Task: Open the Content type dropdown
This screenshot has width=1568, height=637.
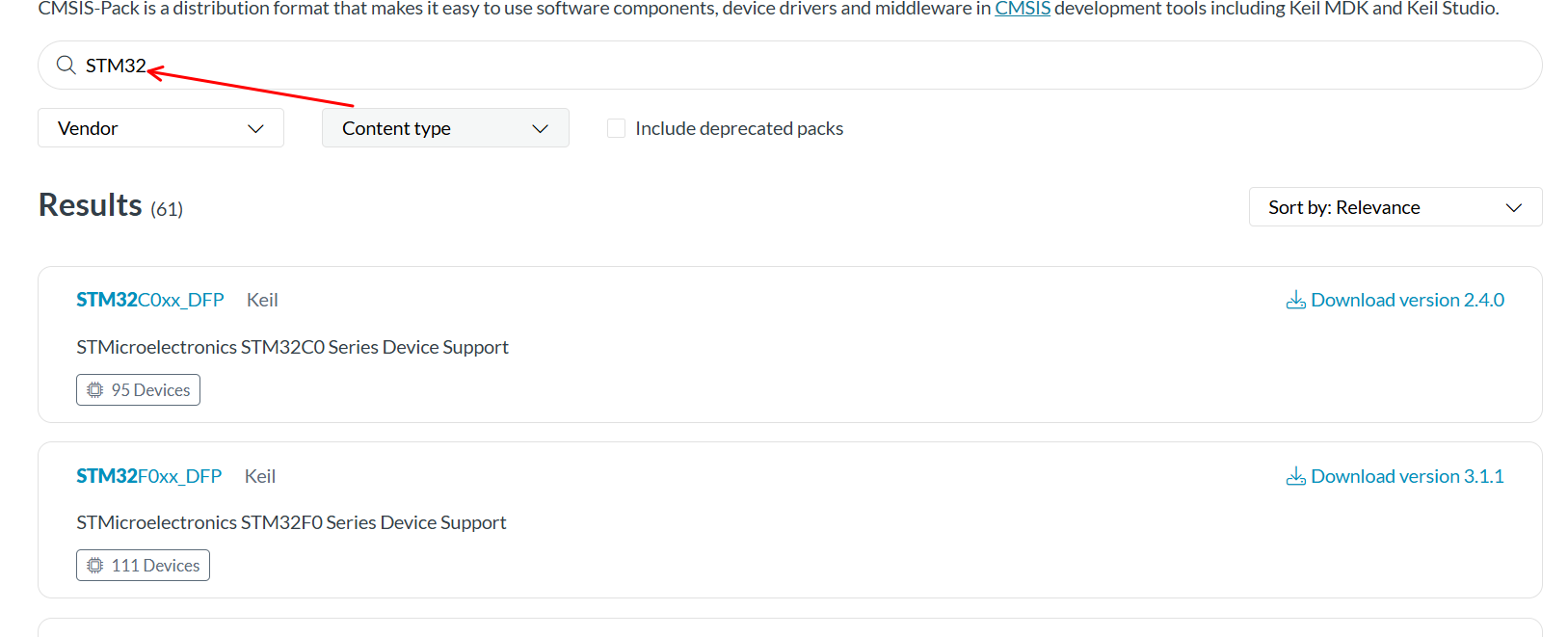Action: [445, 128]
